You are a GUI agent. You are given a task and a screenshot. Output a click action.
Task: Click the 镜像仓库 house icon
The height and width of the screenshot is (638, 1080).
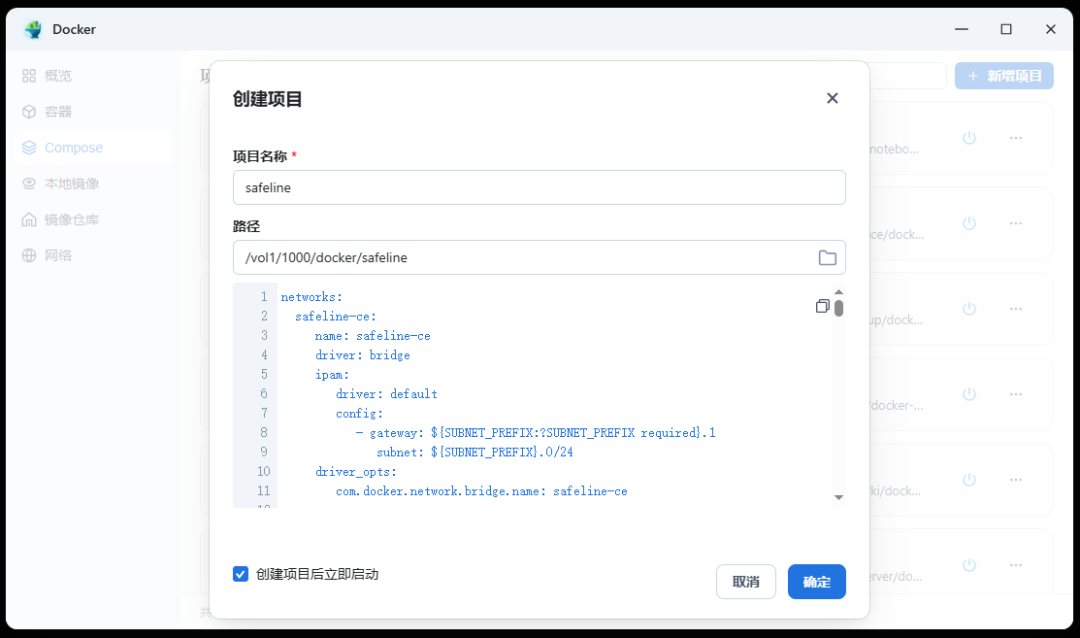pos(29,219)
